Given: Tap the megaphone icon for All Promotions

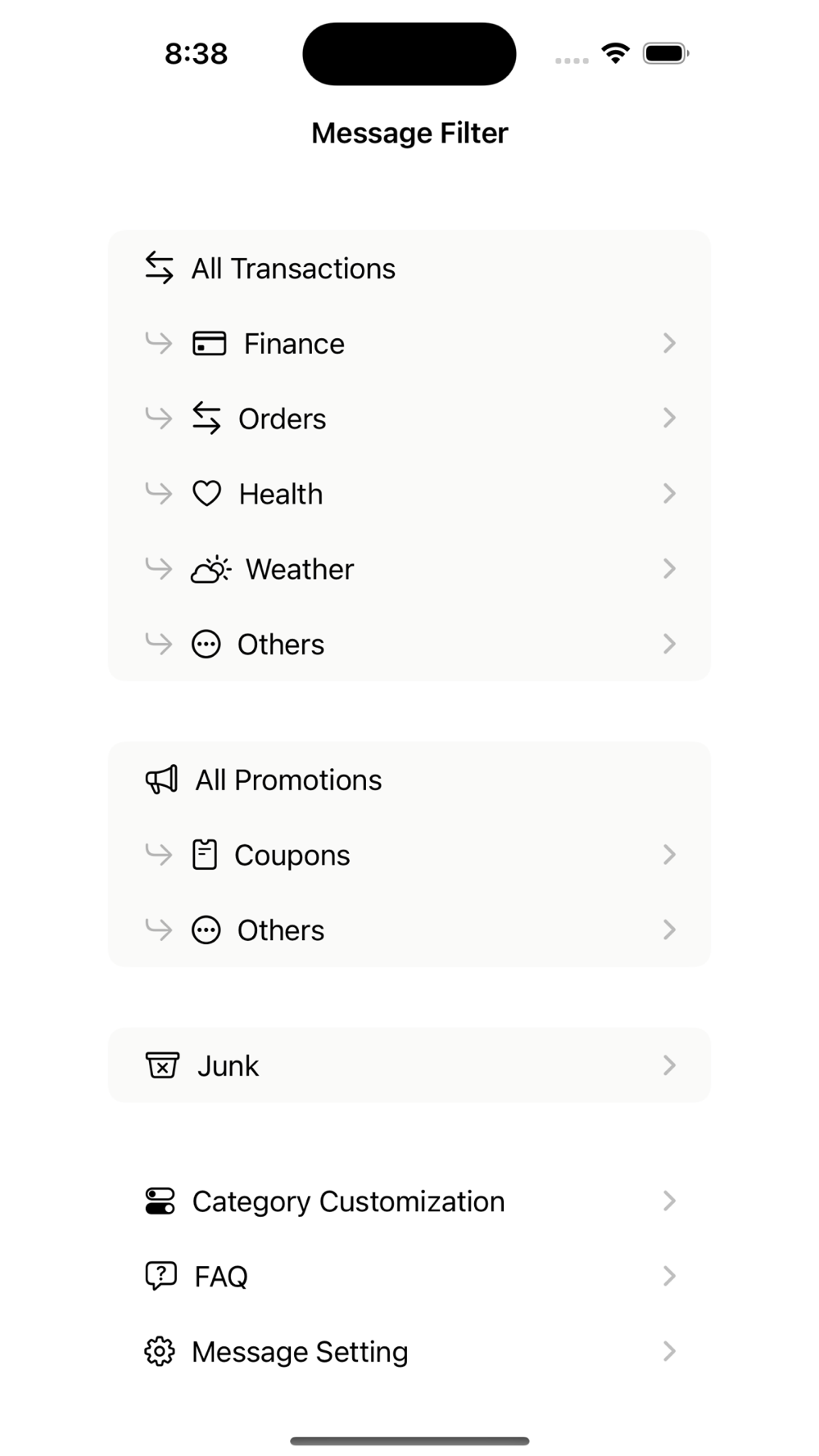Looking at the screenshot, I should pyautogui.click(x=161, y=780).
